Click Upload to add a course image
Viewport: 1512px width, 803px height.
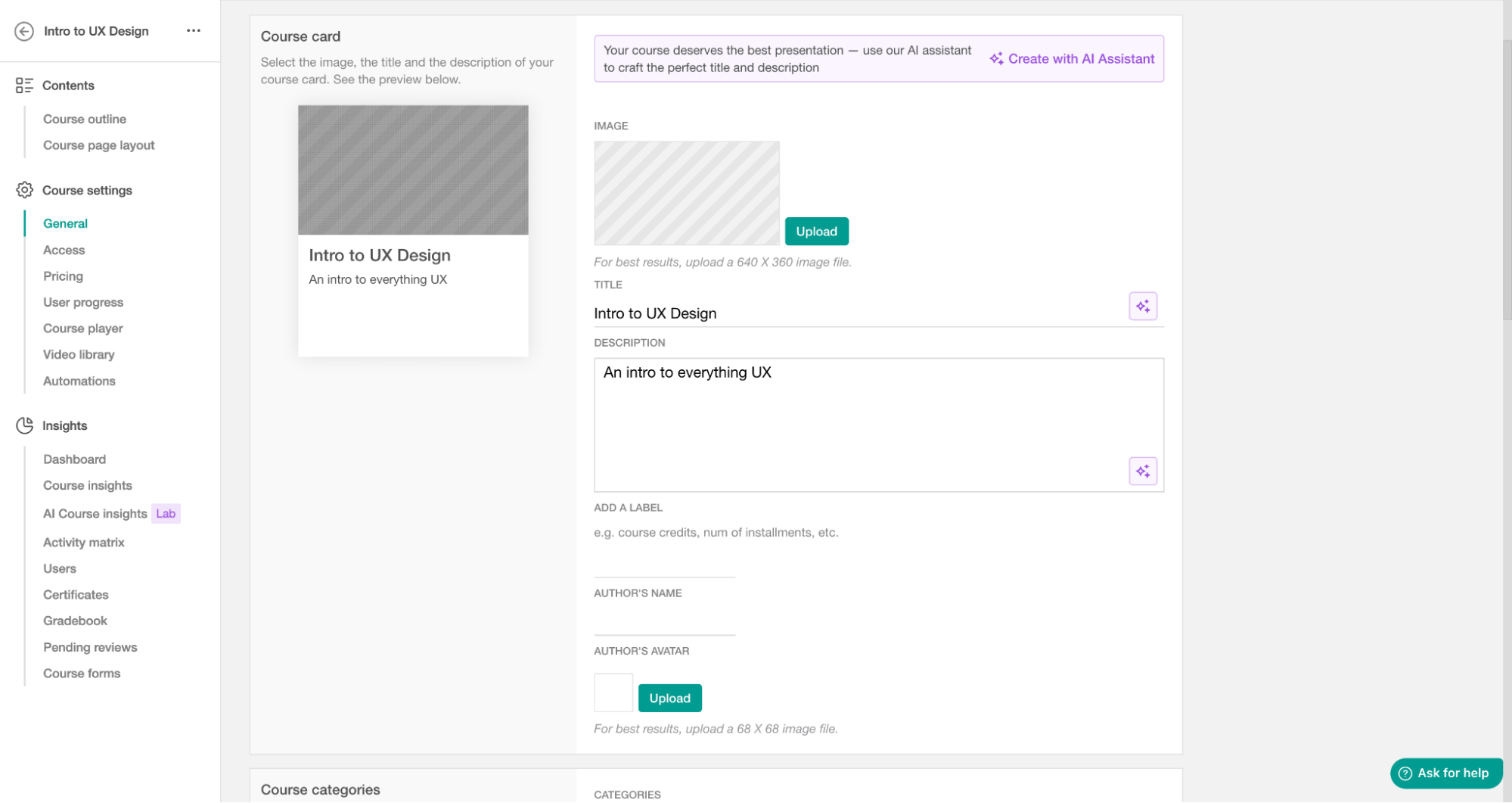tap(816, 231)
